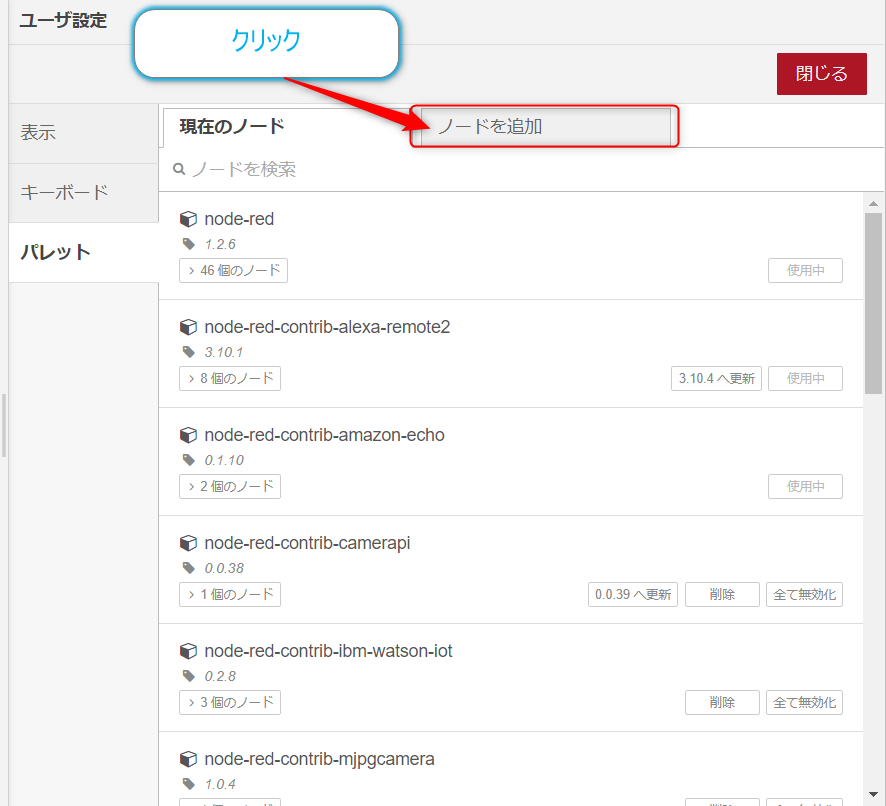Image resolution: width=886 pixels, height=806 pixels.
Task: Click version tag icon beside 3.10.1
Action: tap(189, 352)
